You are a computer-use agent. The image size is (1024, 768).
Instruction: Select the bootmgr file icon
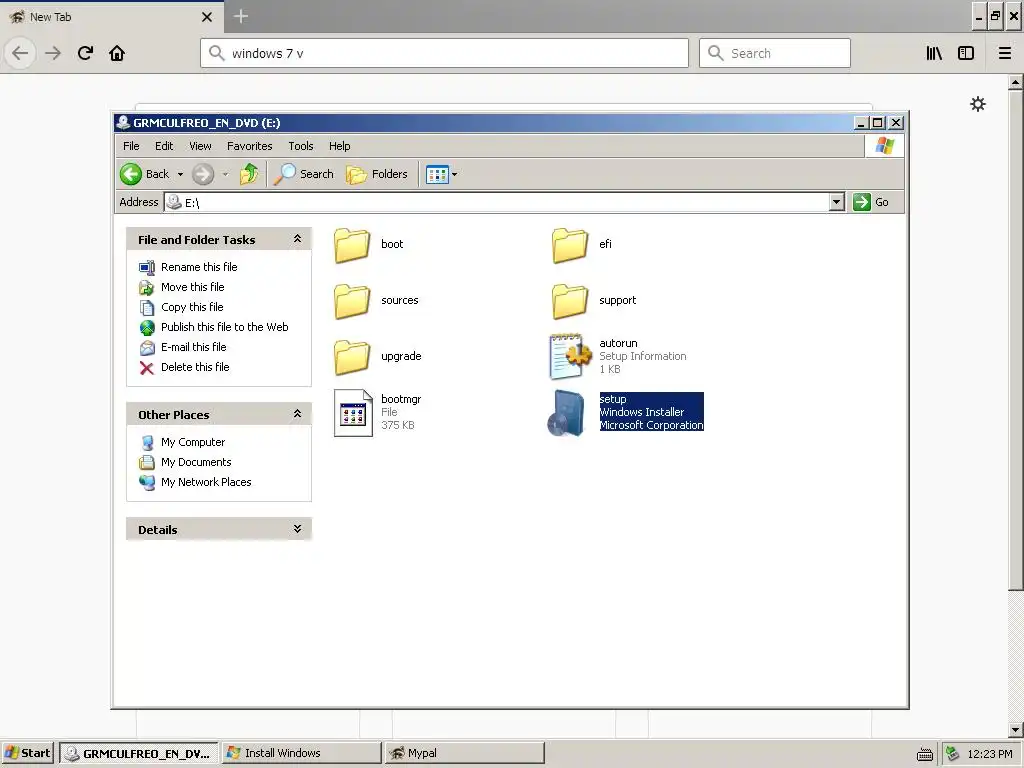click(x=353, y=413)
